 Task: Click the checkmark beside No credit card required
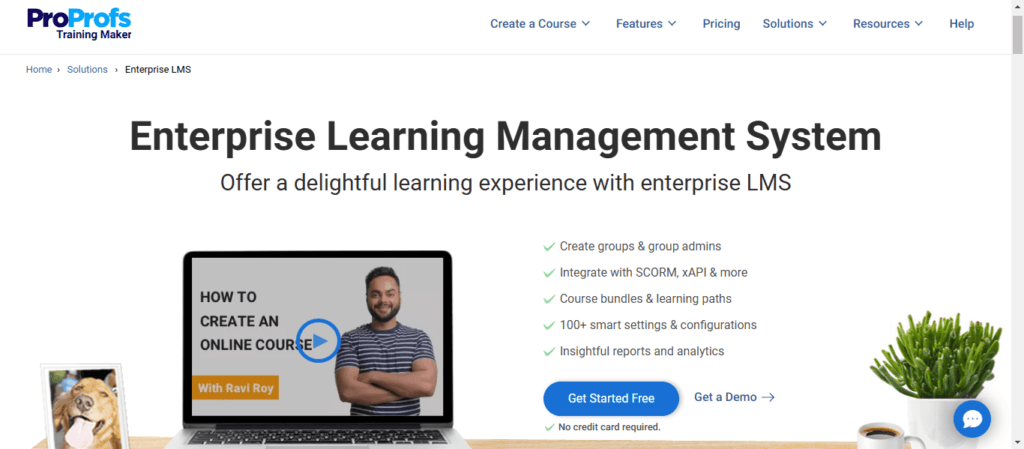tap(549, 427)
